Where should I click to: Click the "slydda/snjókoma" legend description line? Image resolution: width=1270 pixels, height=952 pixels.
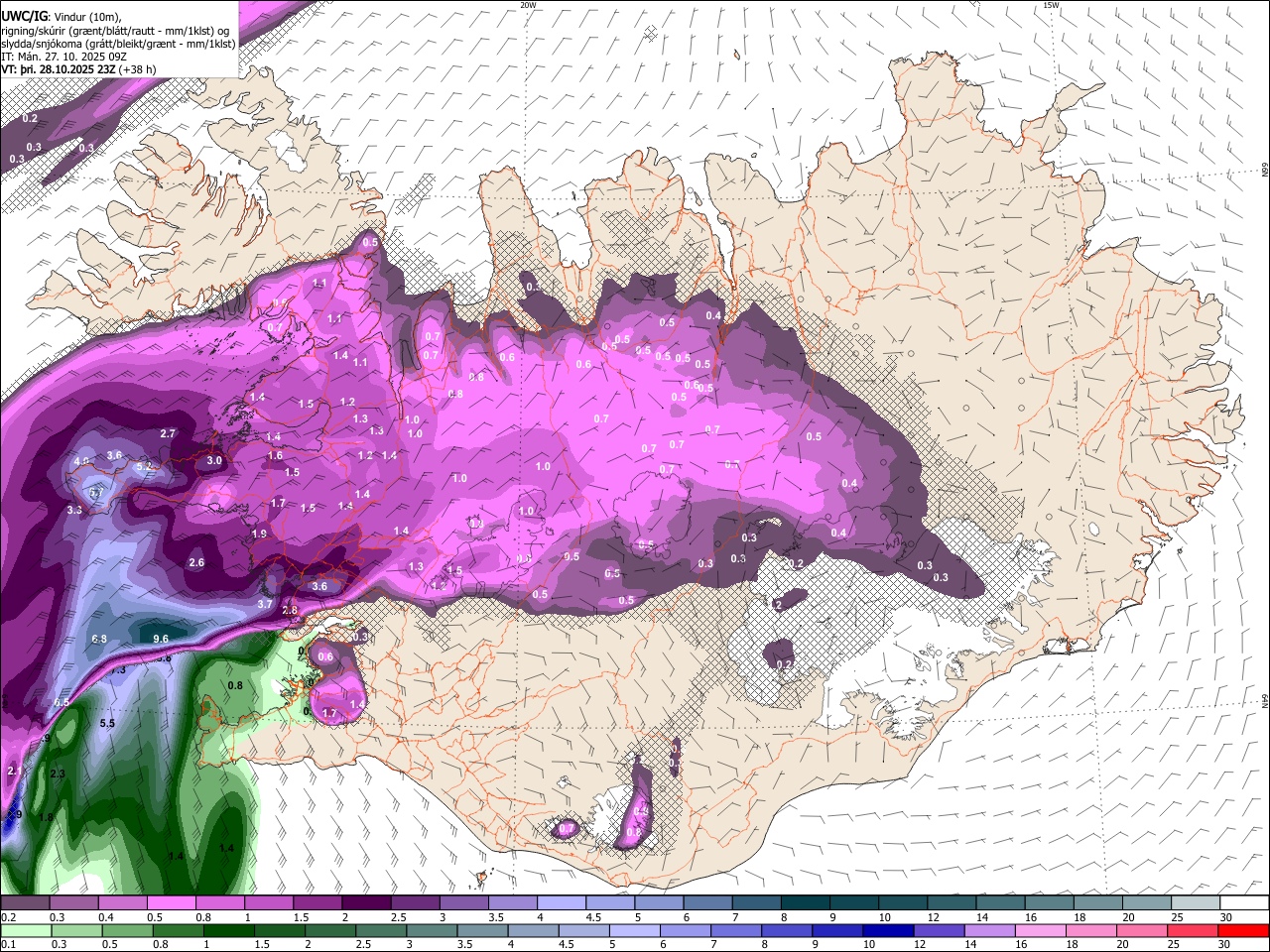tap(117, 44)
